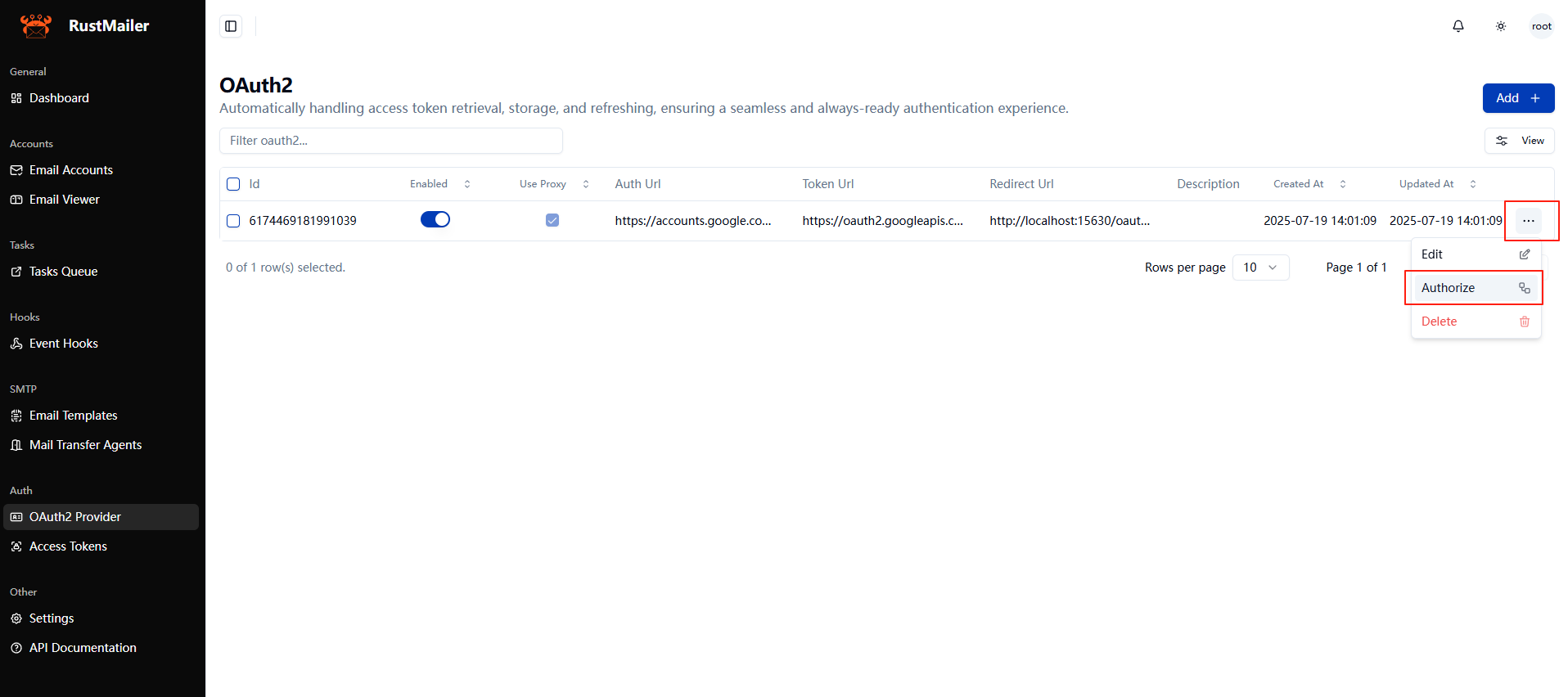Open Tasks Queue in the sidebar
Screen dimensions: 1568x697
tap(101, 272)
